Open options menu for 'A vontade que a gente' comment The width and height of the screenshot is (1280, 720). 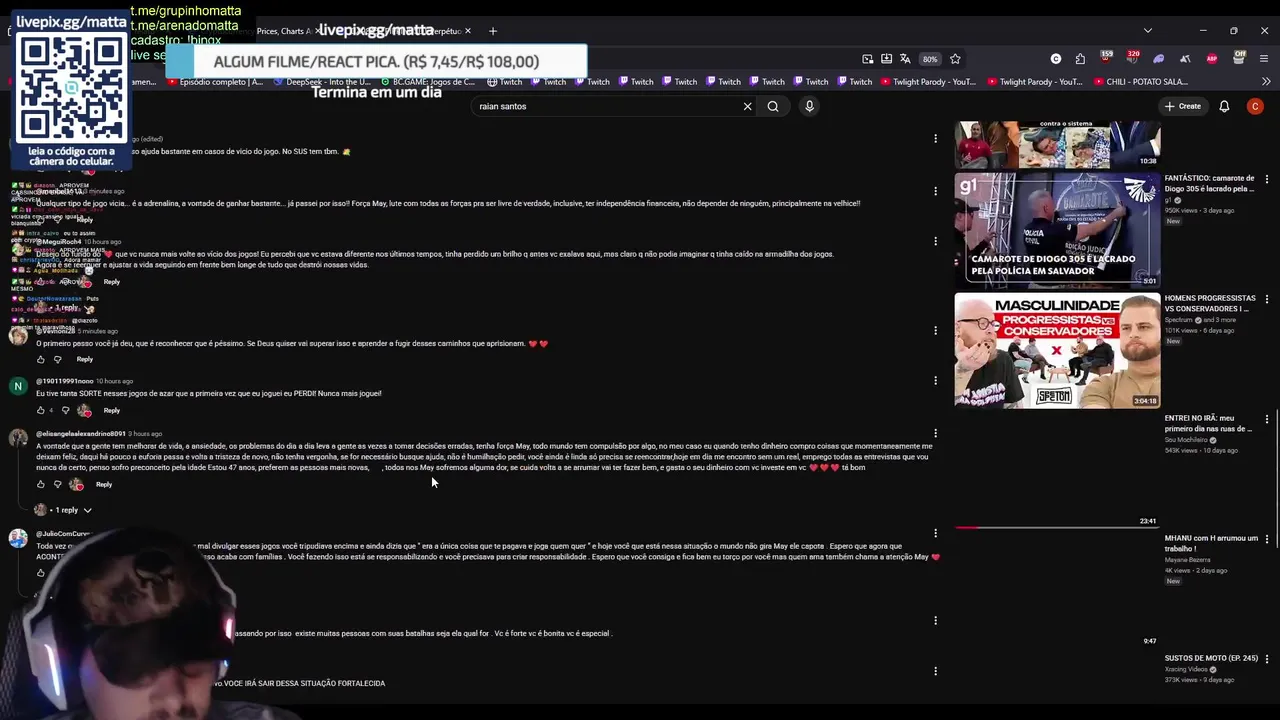pos(936,433)
